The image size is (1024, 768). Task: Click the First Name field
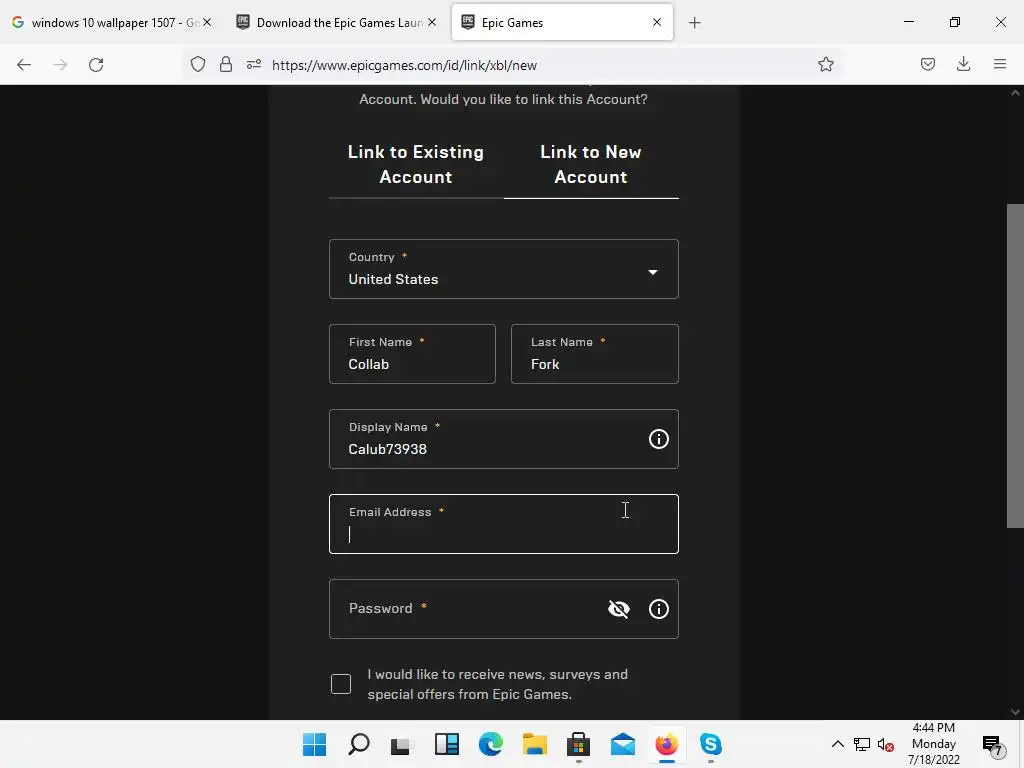(412, 354)
